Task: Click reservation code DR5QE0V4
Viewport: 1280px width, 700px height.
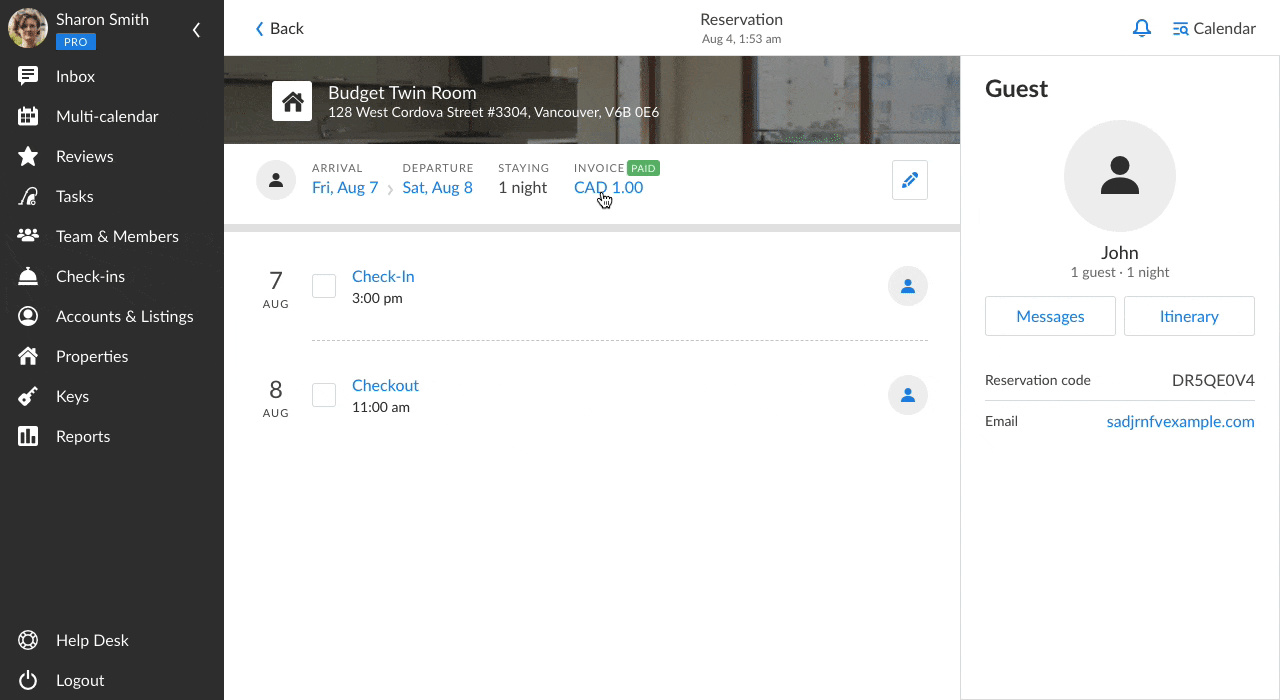Action: point(1213,380)
